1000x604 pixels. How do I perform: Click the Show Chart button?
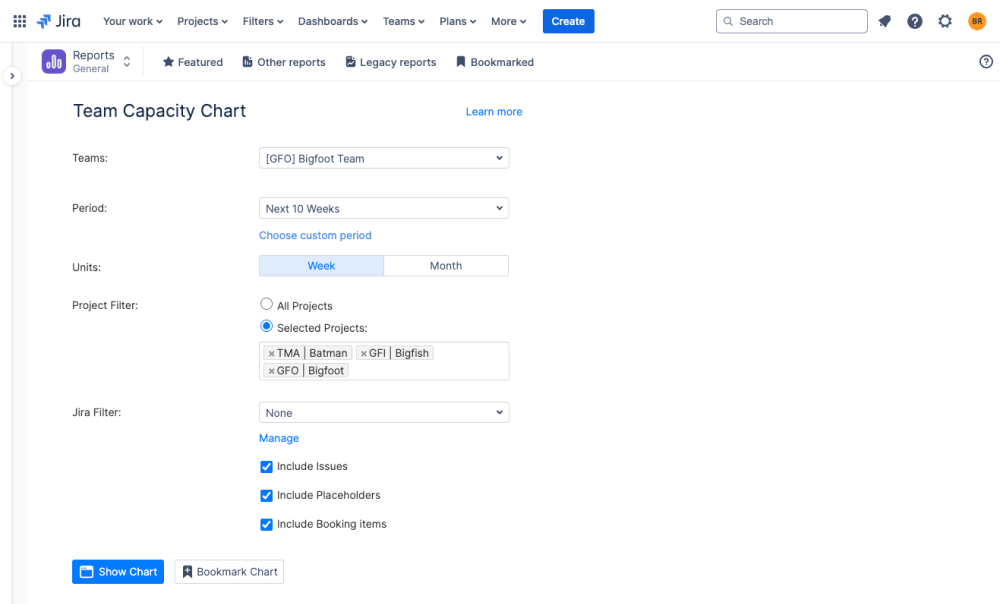click(x=118, y=572)
